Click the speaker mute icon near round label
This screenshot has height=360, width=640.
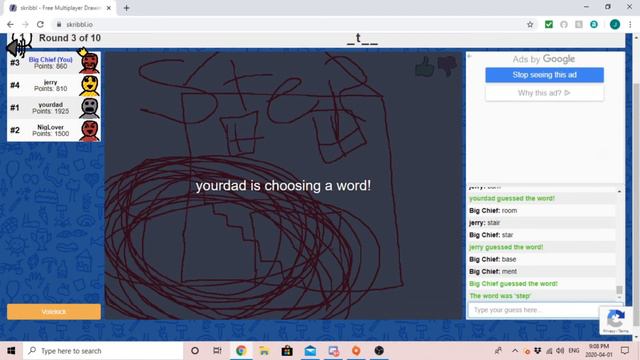(x=16, y=49)
